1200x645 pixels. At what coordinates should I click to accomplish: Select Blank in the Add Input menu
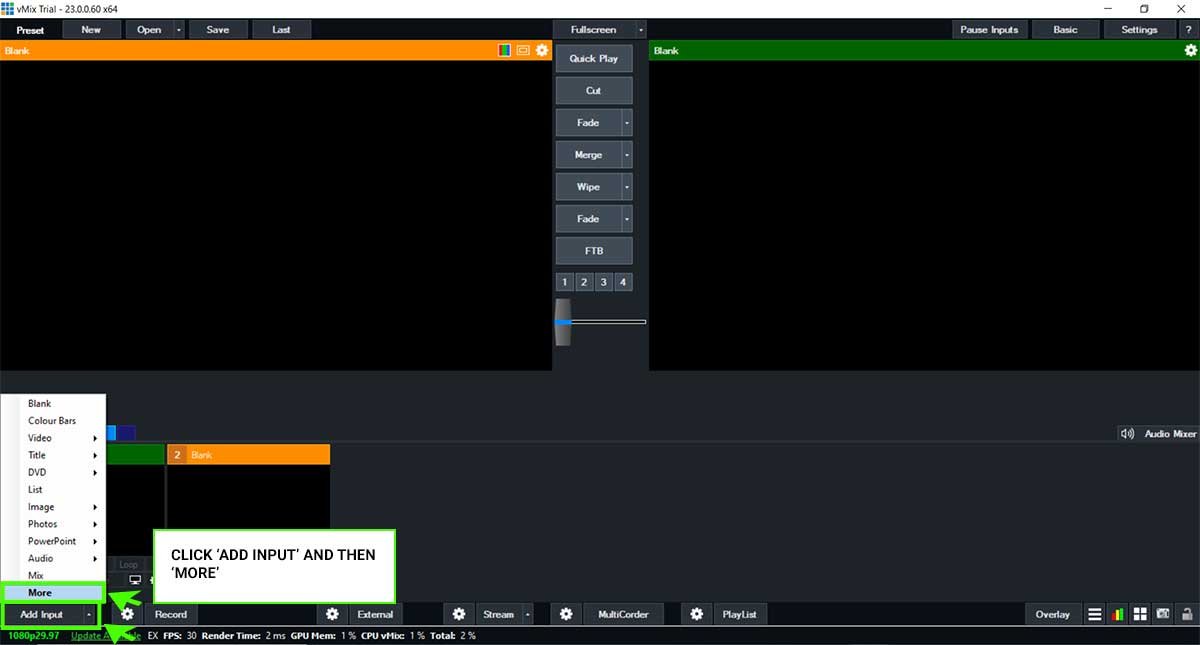point(53,404)
